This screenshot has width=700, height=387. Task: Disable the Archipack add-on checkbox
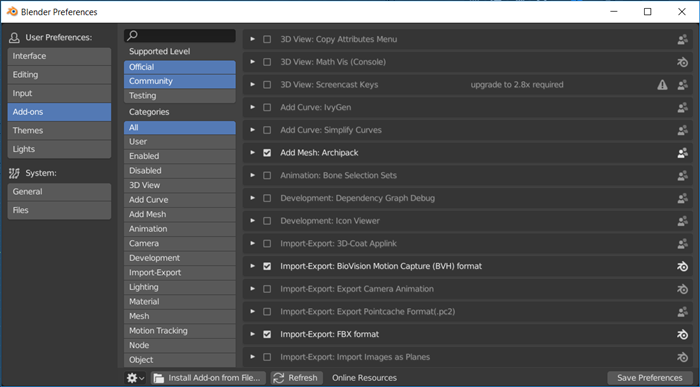(267, 153)
